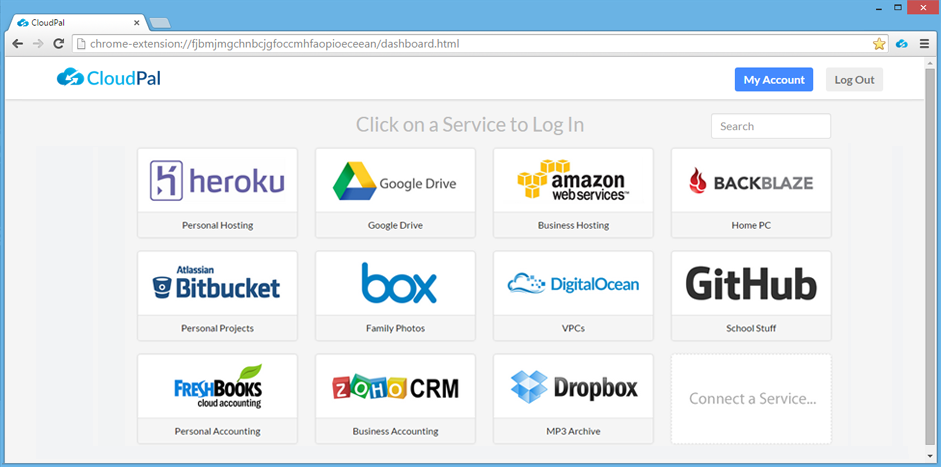Click the page icon in address bar
Screen dimensions: 941x467
pyautogui.click(x=82, y=44)
